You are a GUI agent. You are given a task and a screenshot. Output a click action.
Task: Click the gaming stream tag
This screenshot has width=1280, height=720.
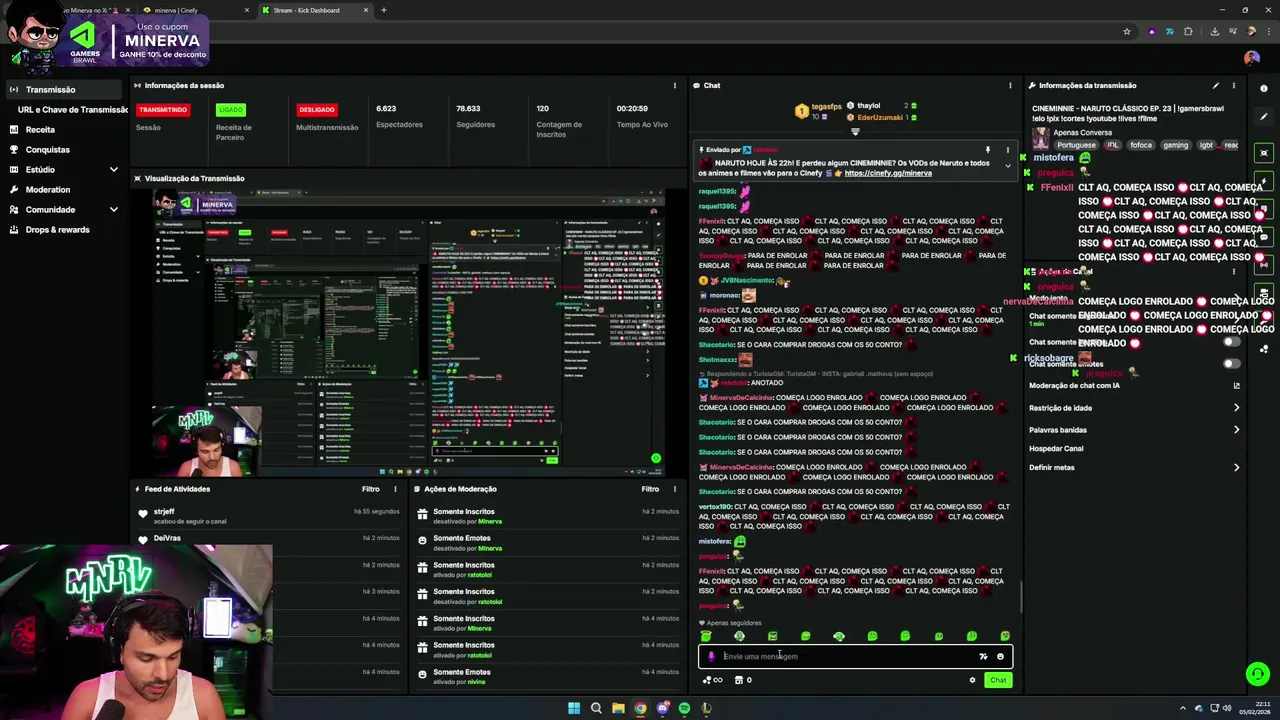point(1176,145)
